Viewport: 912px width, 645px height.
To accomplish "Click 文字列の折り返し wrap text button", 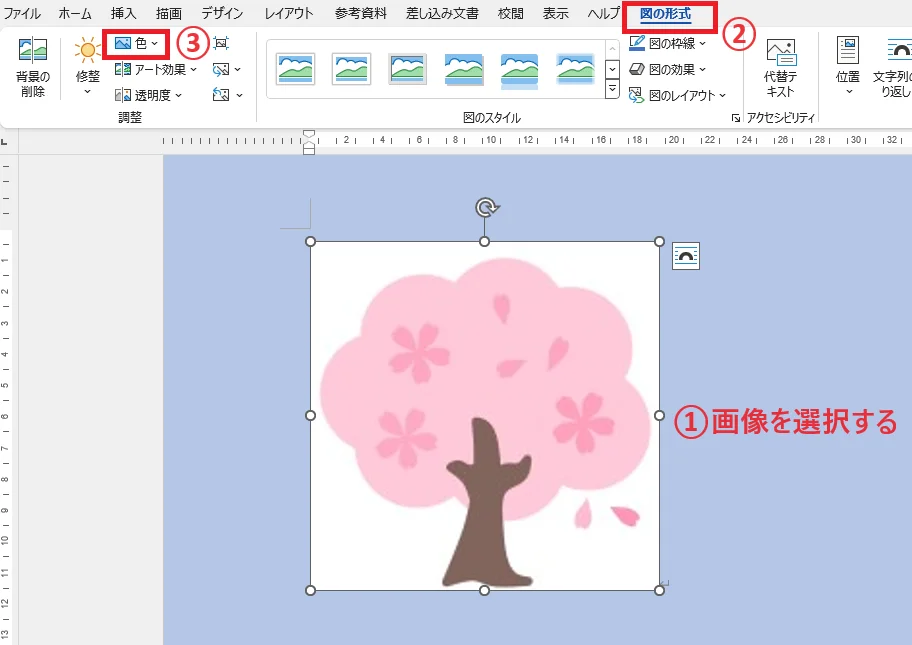I will [891, 67].
